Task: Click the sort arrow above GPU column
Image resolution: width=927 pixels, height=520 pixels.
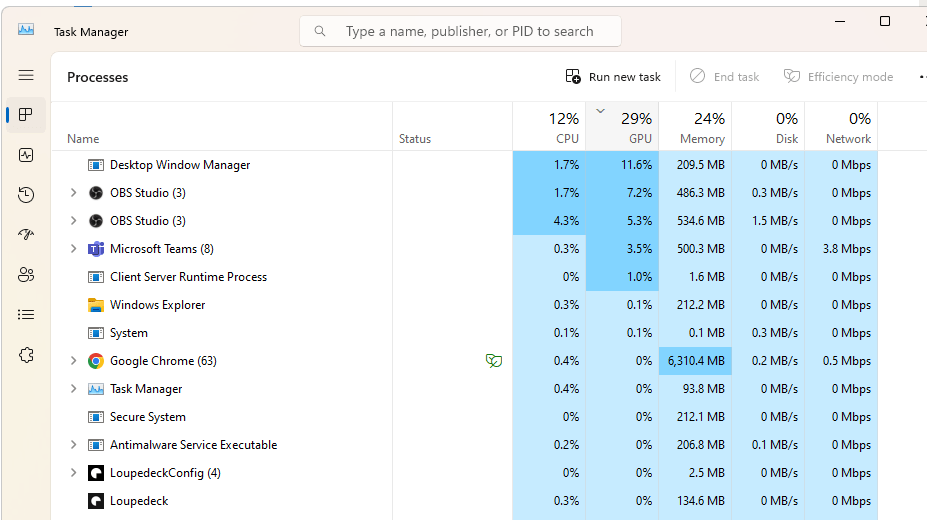Action: (600, 111)
